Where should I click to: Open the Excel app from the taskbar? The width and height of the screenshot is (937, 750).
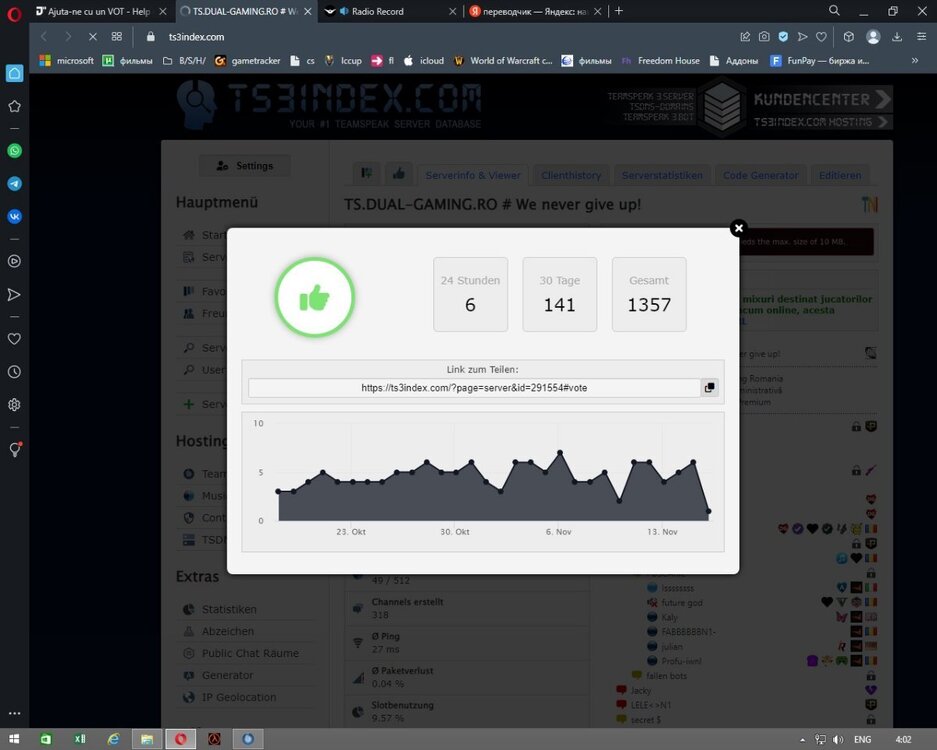79,739
